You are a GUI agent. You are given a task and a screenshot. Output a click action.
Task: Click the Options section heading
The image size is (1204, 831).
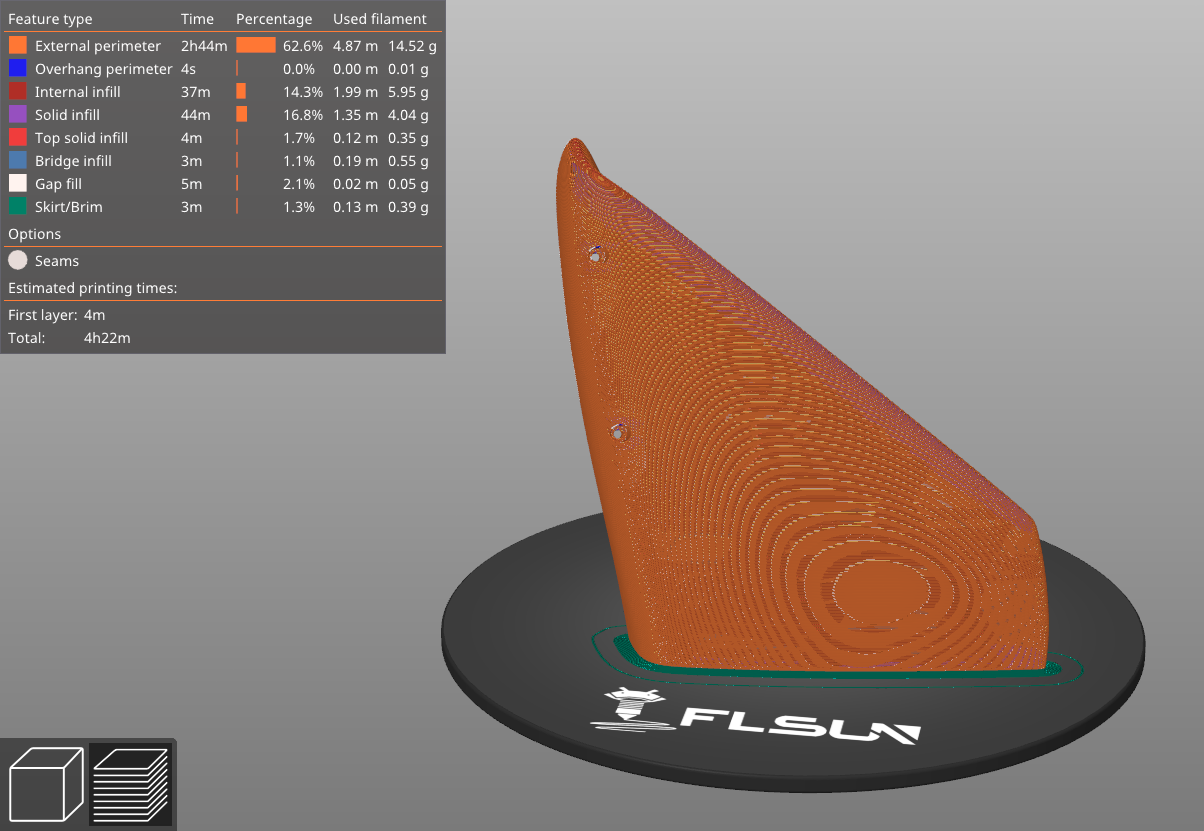tap(35, 234)
